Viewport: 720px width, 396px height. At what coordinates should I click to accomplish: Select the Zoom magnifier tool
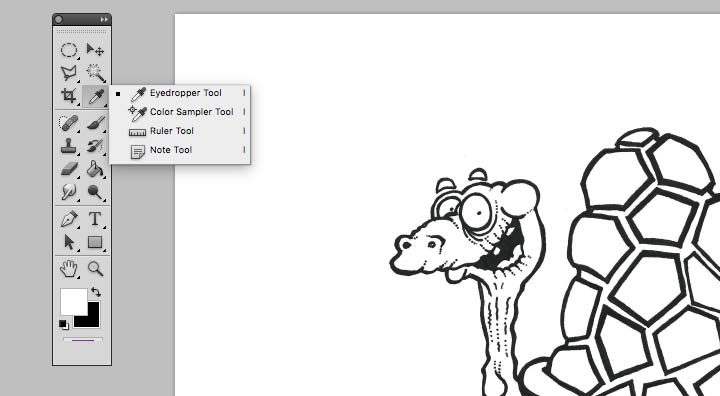coord(95,269)
